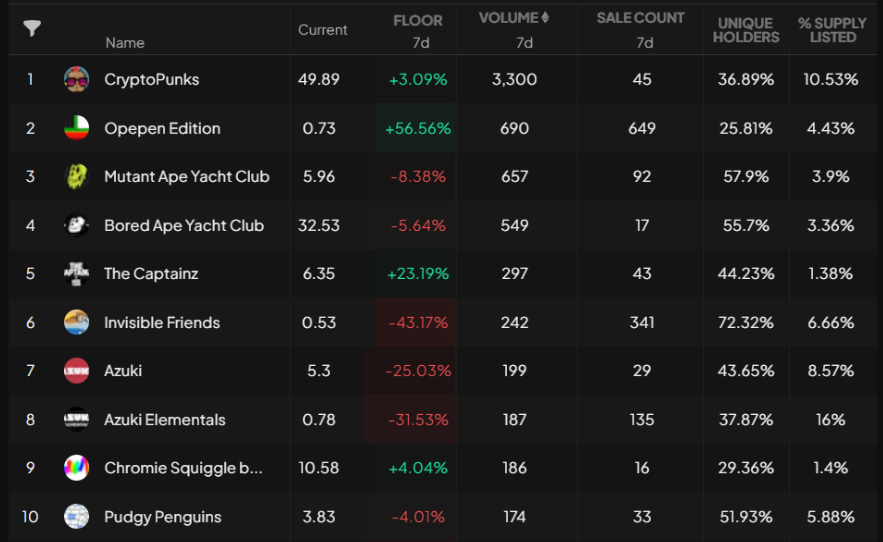Click the -43.17% floor change cell
This screenshot has width=883, height=542.
[x=418, y=322]
